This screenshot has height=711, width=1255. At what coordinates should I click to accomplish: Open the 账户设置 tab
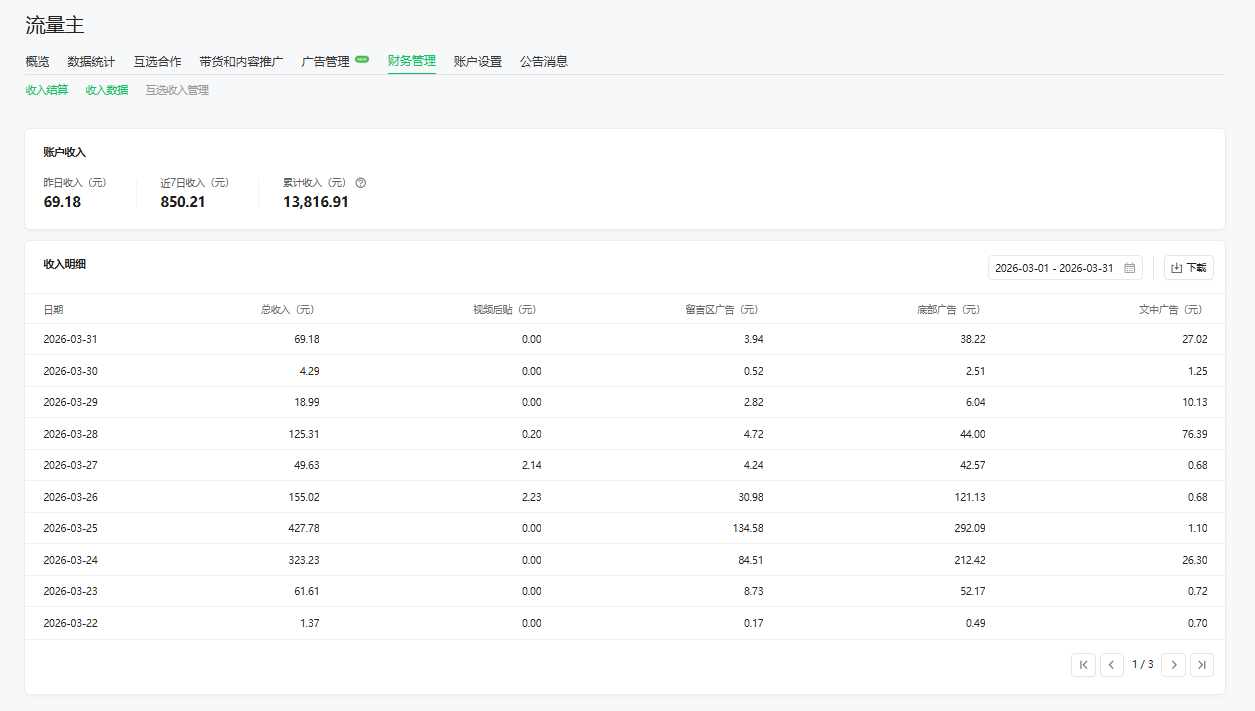pyautogui.click(x=477, y=62)
